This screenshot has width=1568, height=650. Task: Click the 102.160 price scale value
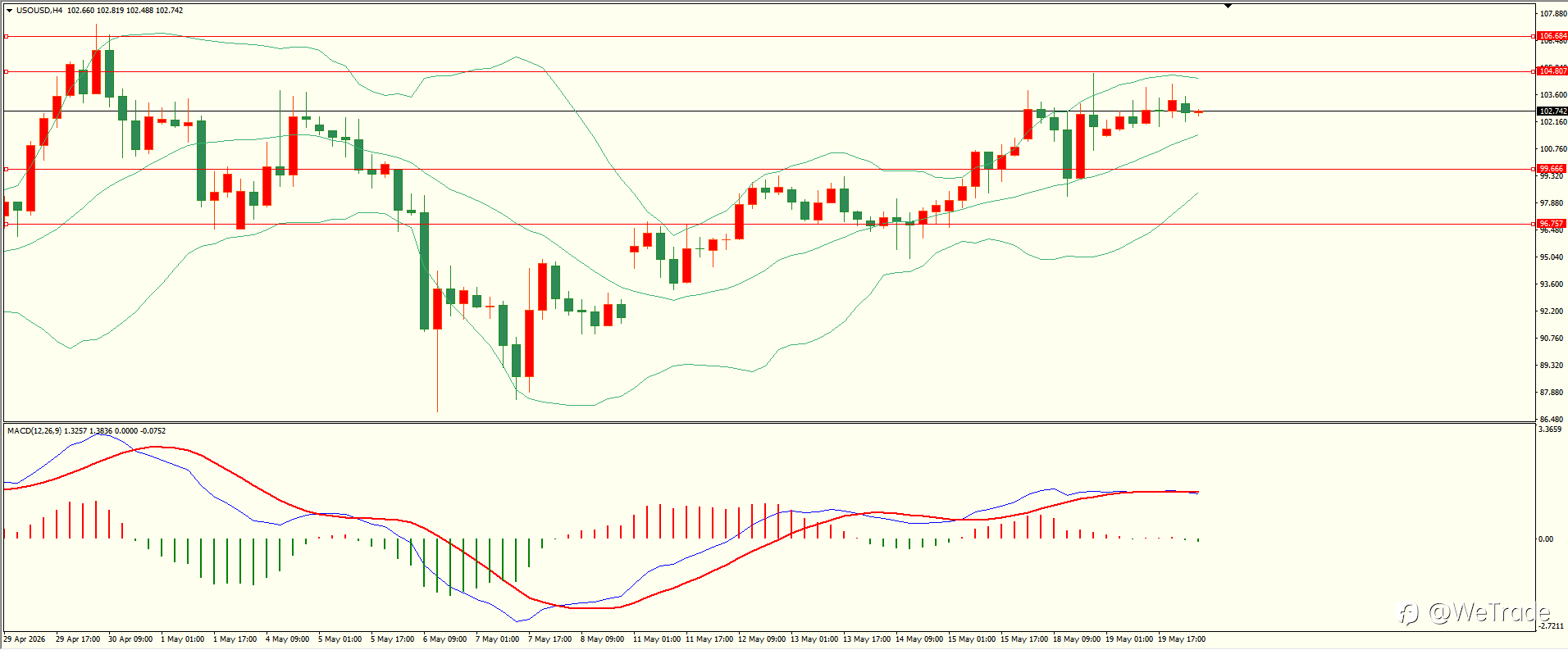[x=1553, y=122]
